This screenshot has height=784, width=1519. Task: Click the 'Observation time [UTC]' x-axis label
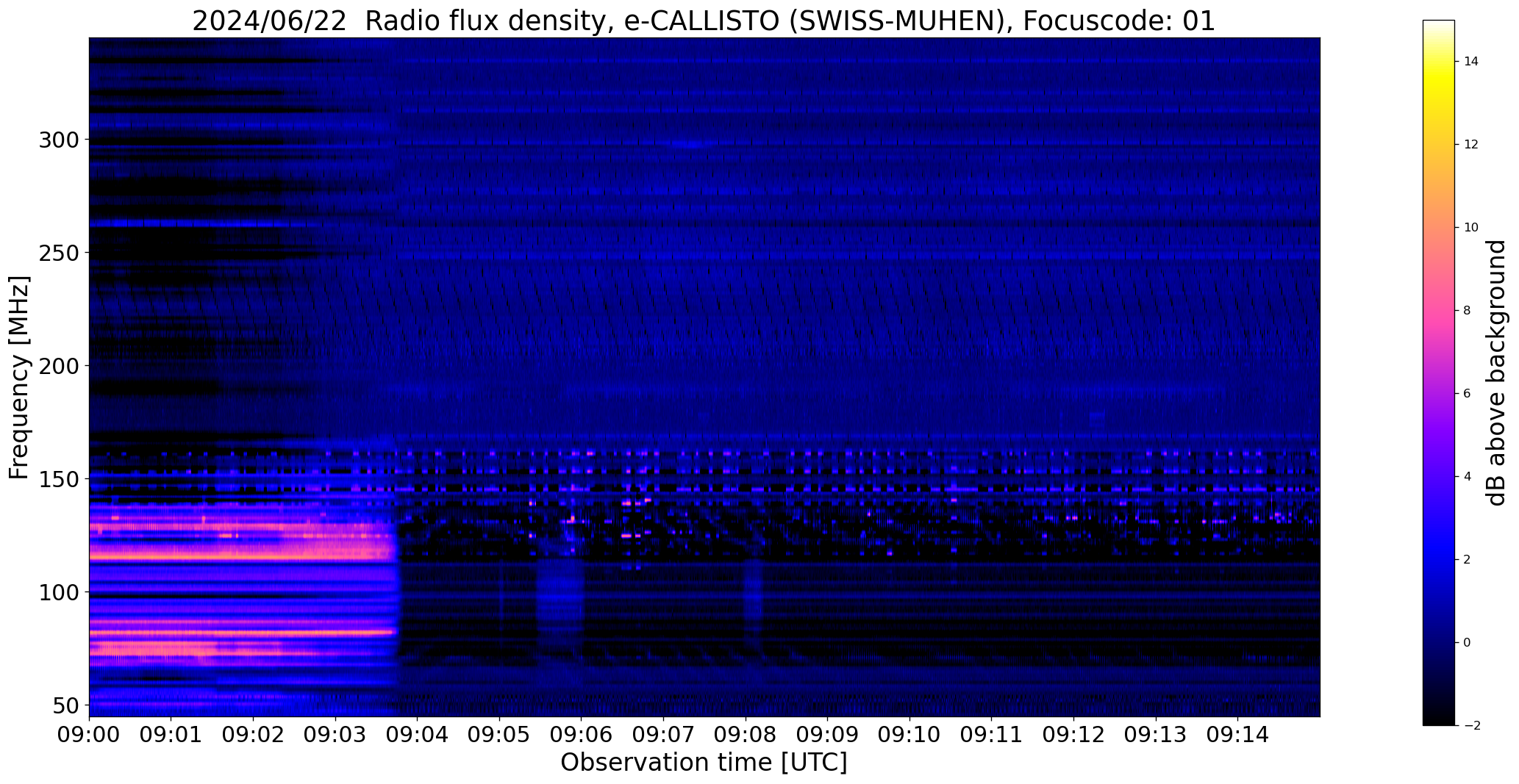704,762
